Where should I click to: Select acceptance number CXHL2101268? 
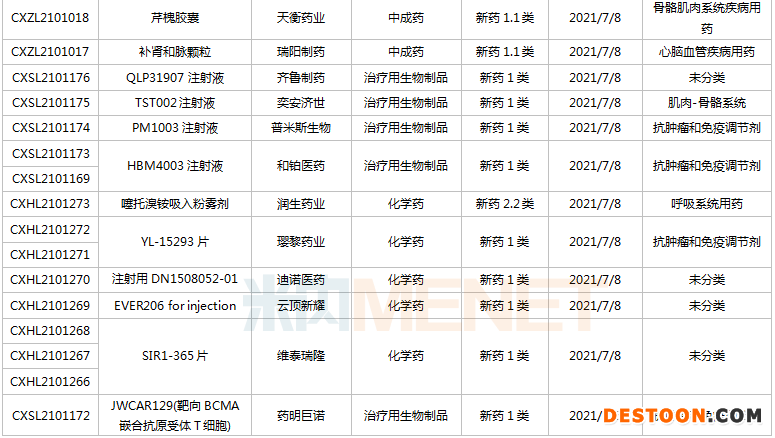[50, 331]
